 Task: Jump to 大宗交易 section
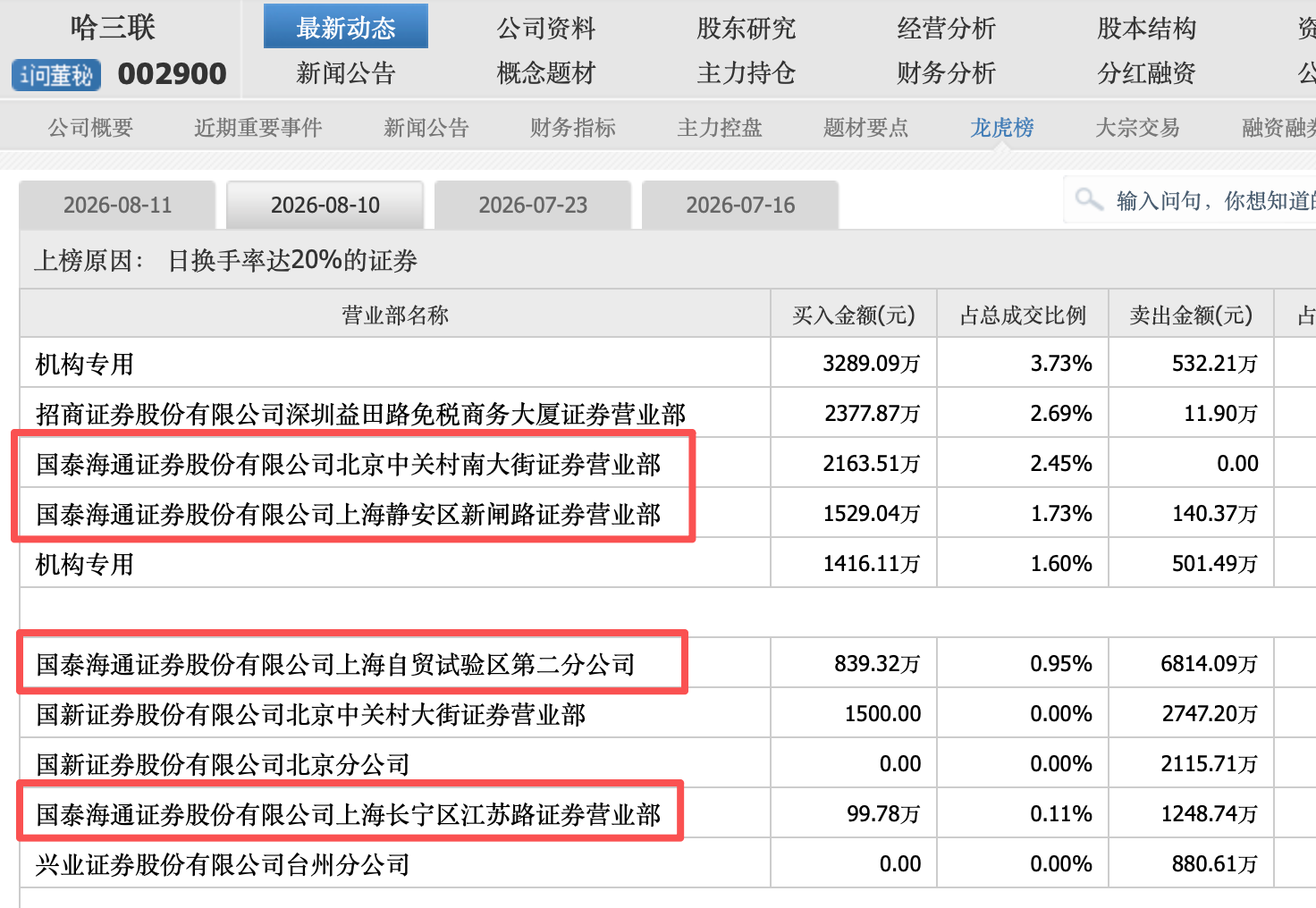[x=1138, y=128]
